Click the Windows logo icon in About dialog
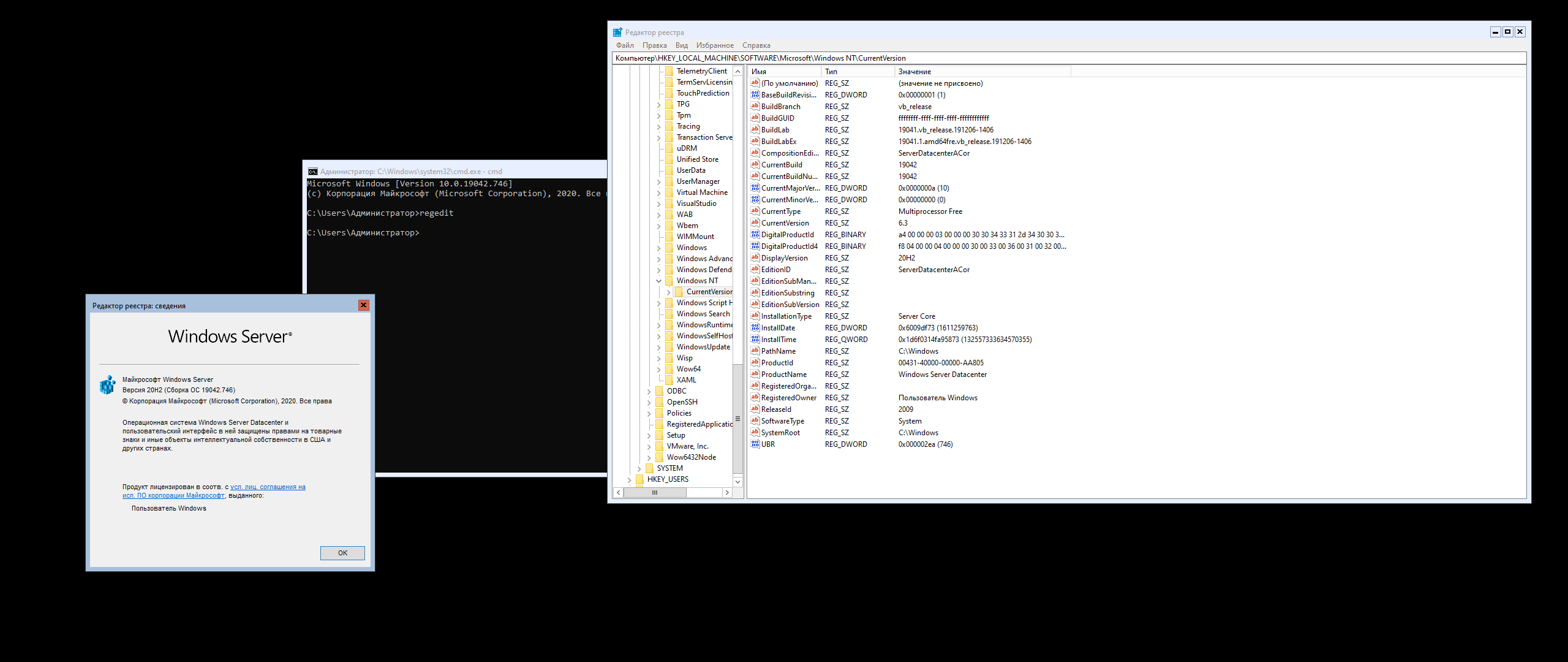The width and height of the screenshot is (1568, 662). 108,384
